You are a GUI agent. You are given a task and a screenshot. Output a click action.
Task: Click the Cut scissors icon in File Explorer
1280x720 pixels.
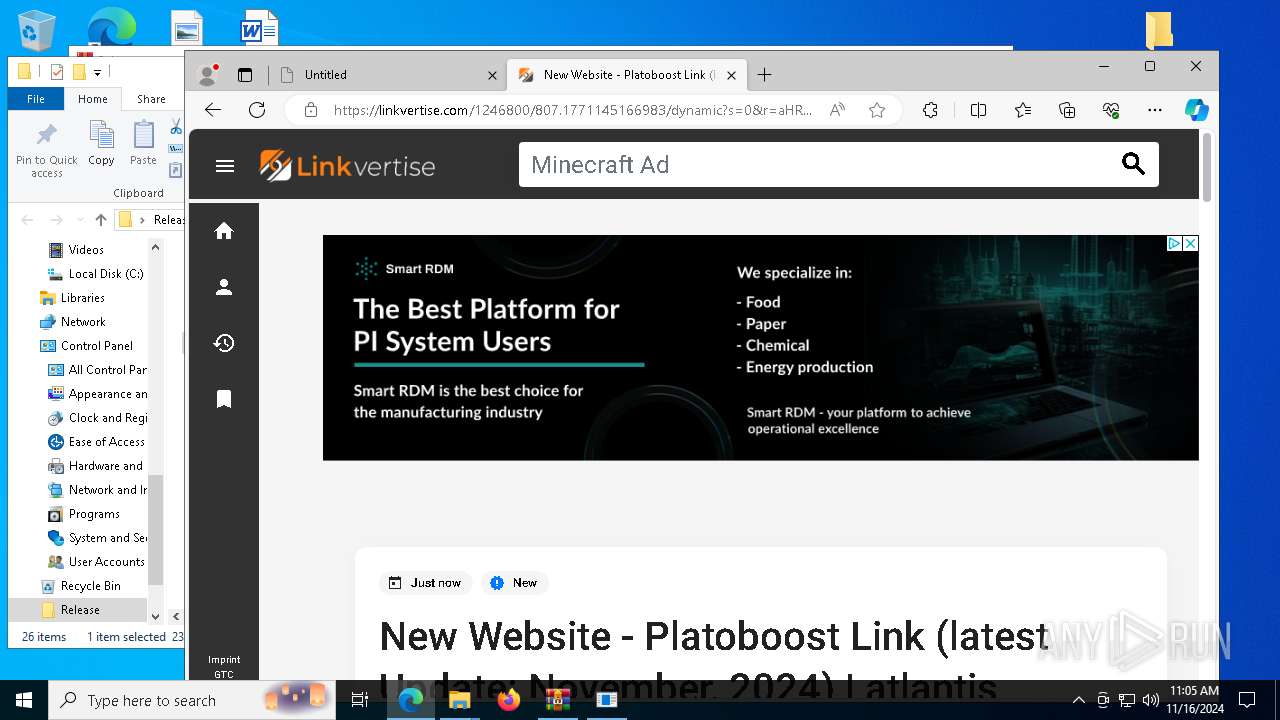click(176, 127)
